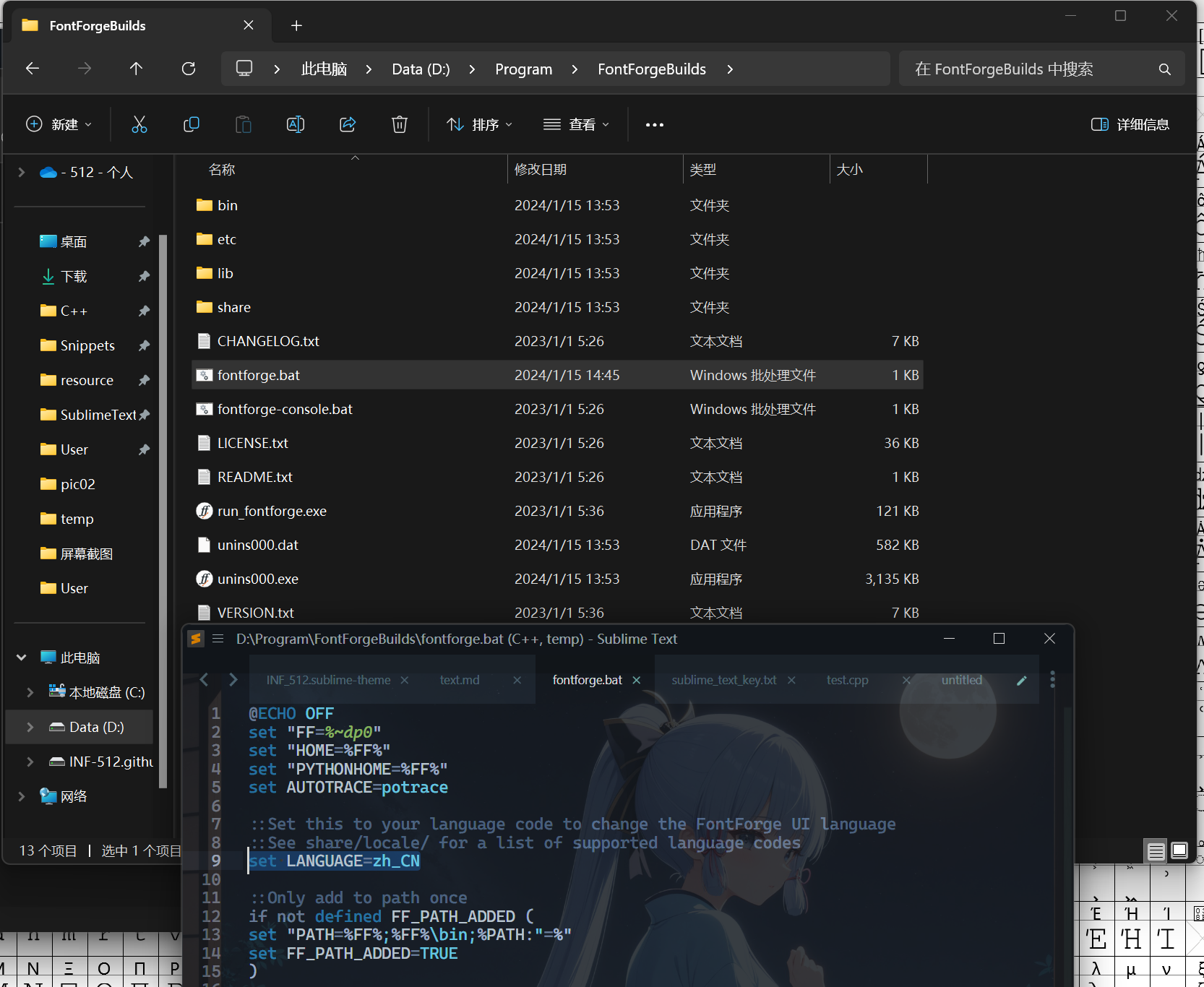
Task: Switch to the text.md tab
Action: [x=460, y=680]
